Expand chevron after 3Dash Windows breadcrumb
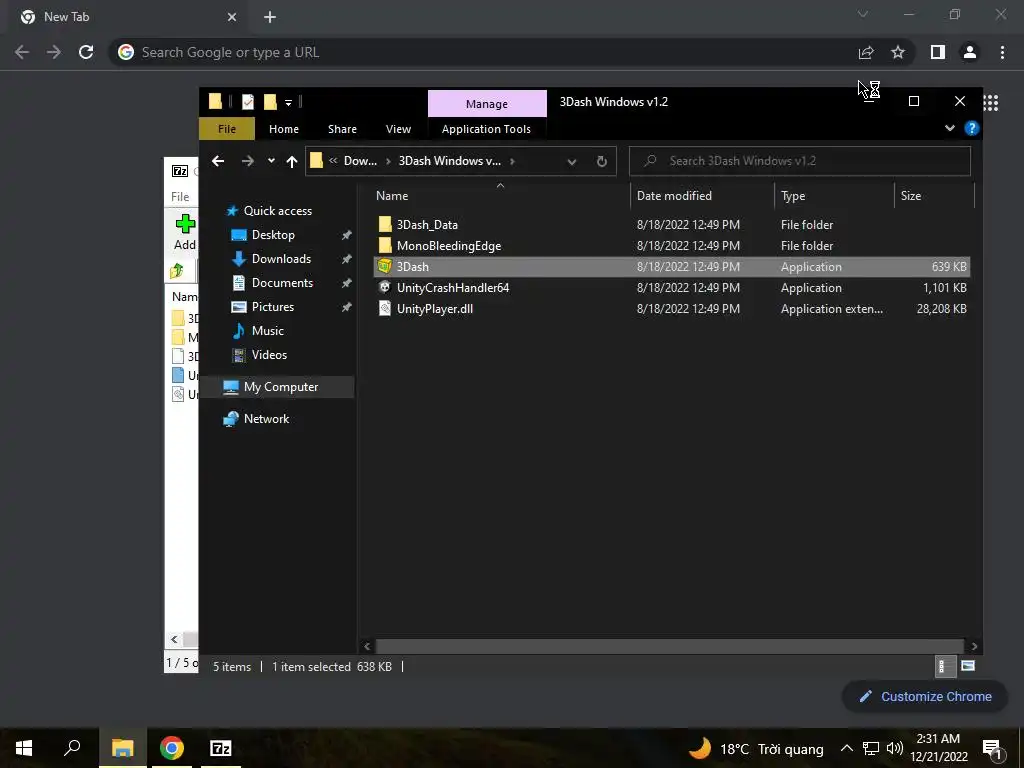 512,161
